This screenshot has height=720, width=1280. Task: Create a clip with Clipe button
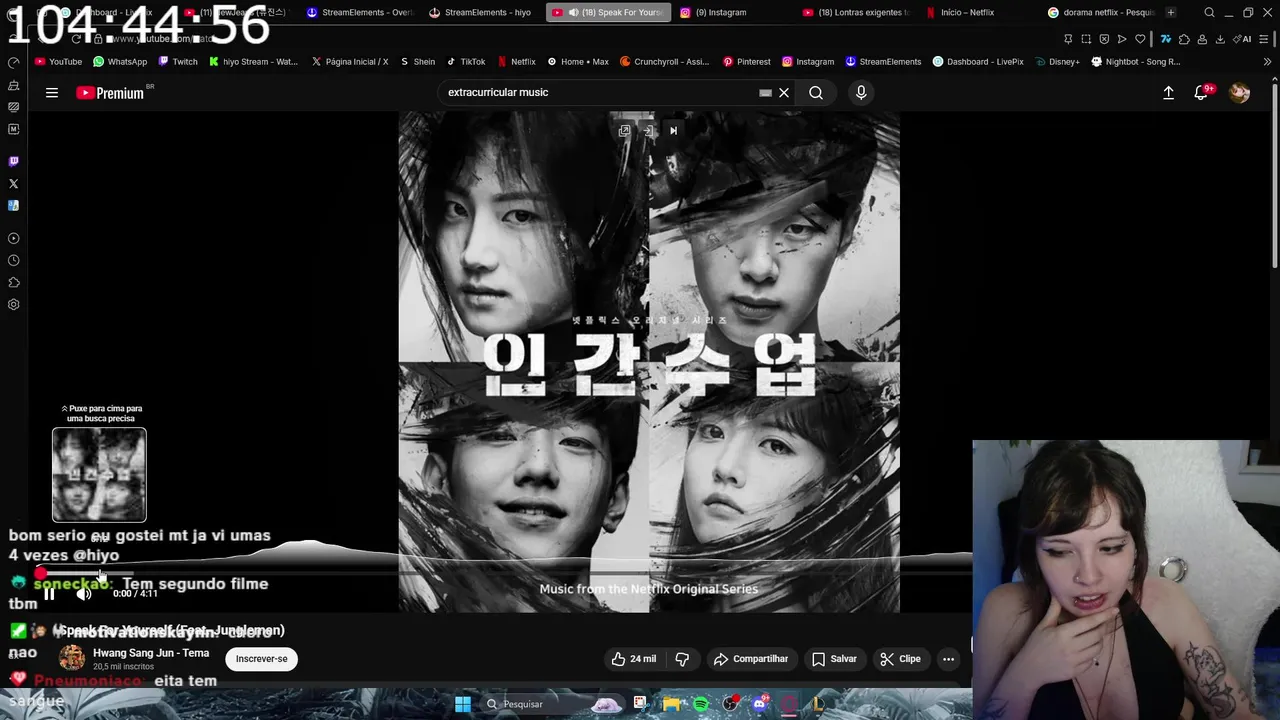900,659
